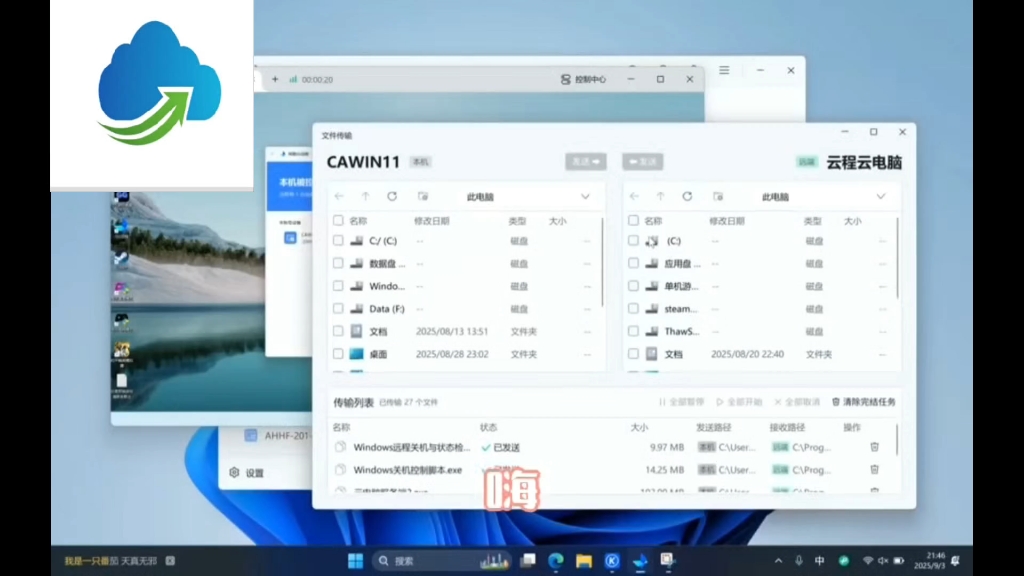1024x576 pixels.
Task: Click the transfer list vertical scrollbar
Action: tap(896, 440)
